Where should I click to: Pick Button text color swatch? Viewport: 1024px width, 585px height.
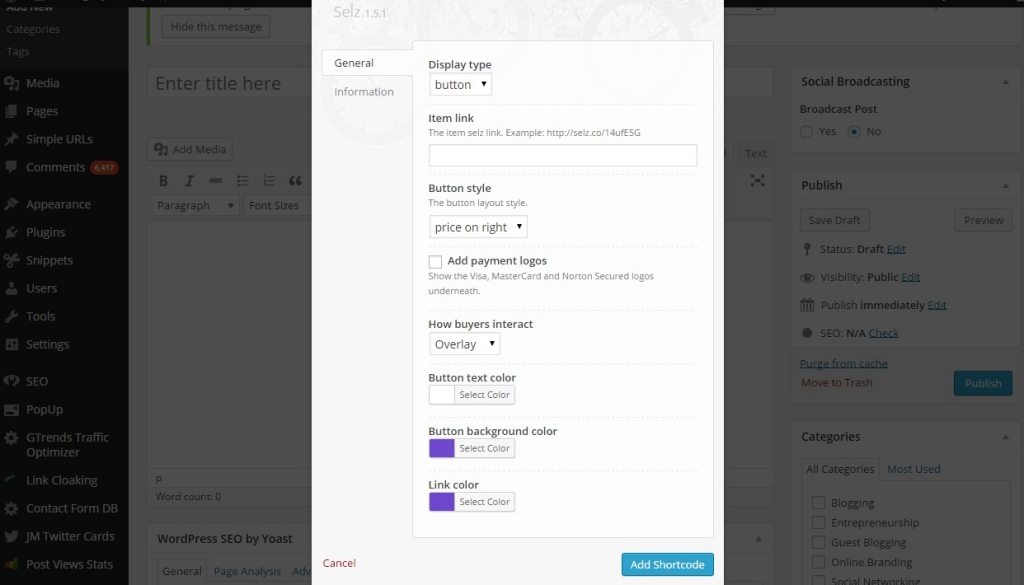441,395
